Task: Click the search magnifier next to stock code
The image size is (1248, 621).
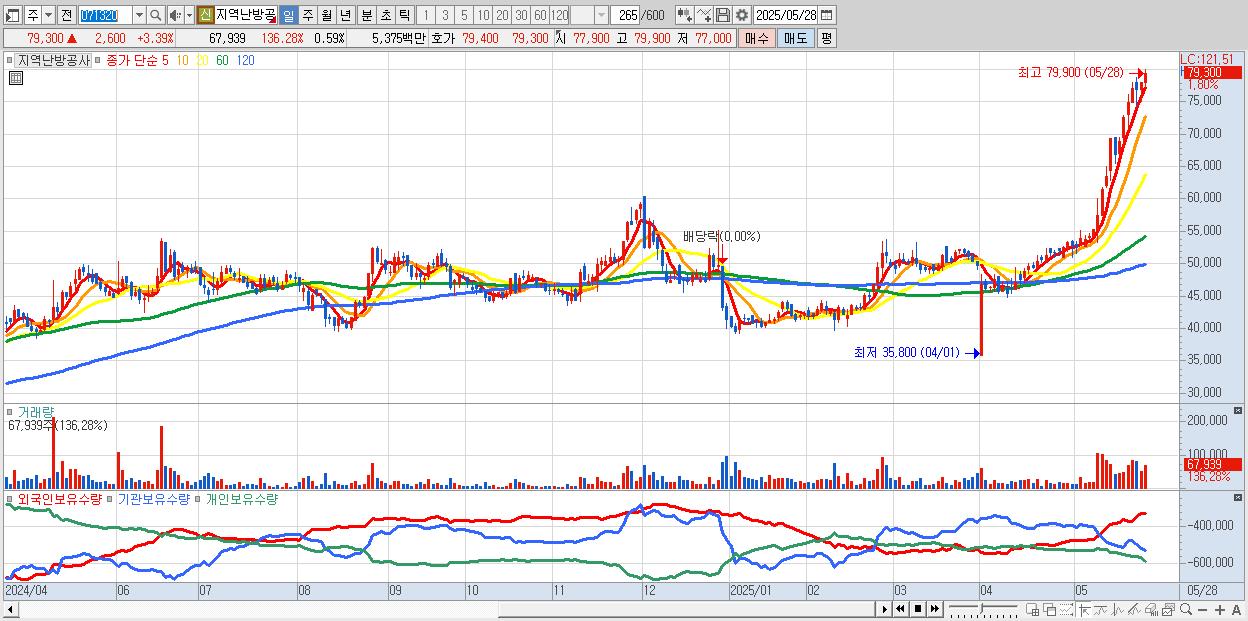Action: (x=156, y=15)
